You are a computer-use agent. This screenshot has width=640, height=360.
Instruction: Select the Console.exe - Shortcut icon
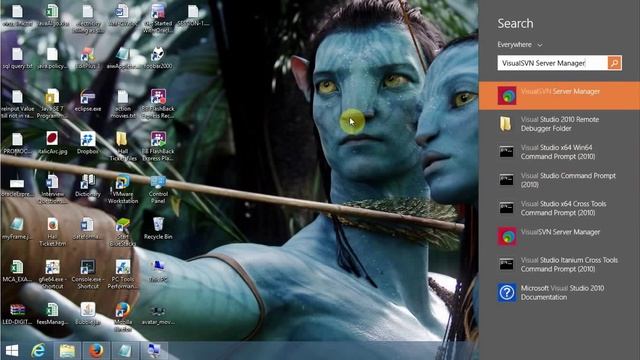click(87, 274)
